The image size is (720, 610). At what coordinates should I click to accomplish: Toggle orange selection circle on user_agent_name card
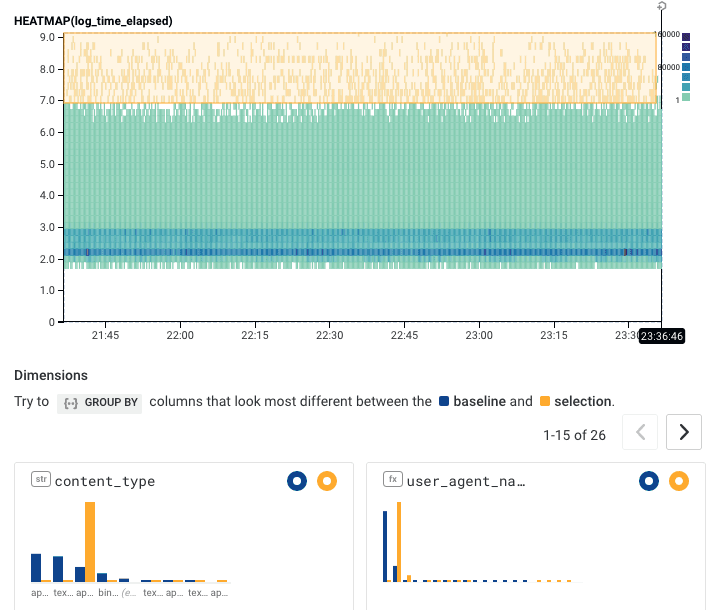pyautogui.click(x=679, y=481)
